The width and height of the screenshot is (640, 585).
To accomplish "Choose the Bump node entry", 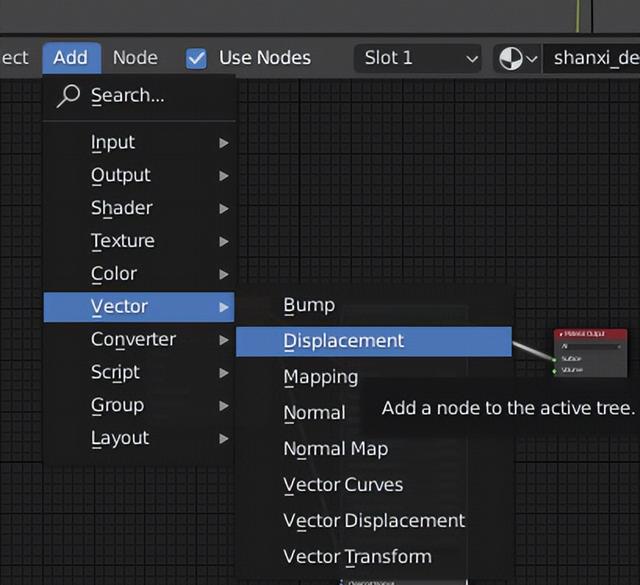I will click(309, 305).
